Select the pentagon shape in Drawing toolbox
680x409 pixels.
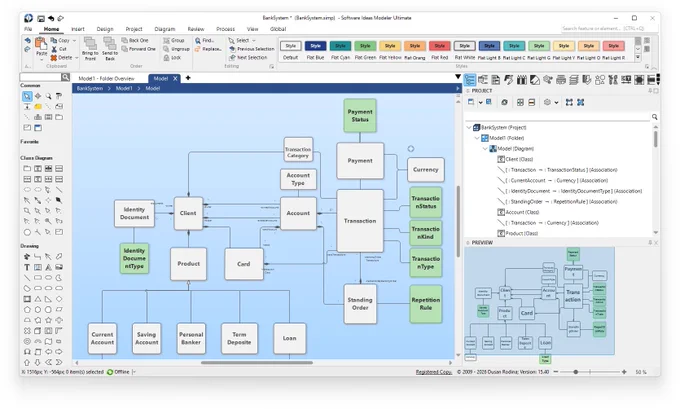pyautogui.click(x=27, y=310)
